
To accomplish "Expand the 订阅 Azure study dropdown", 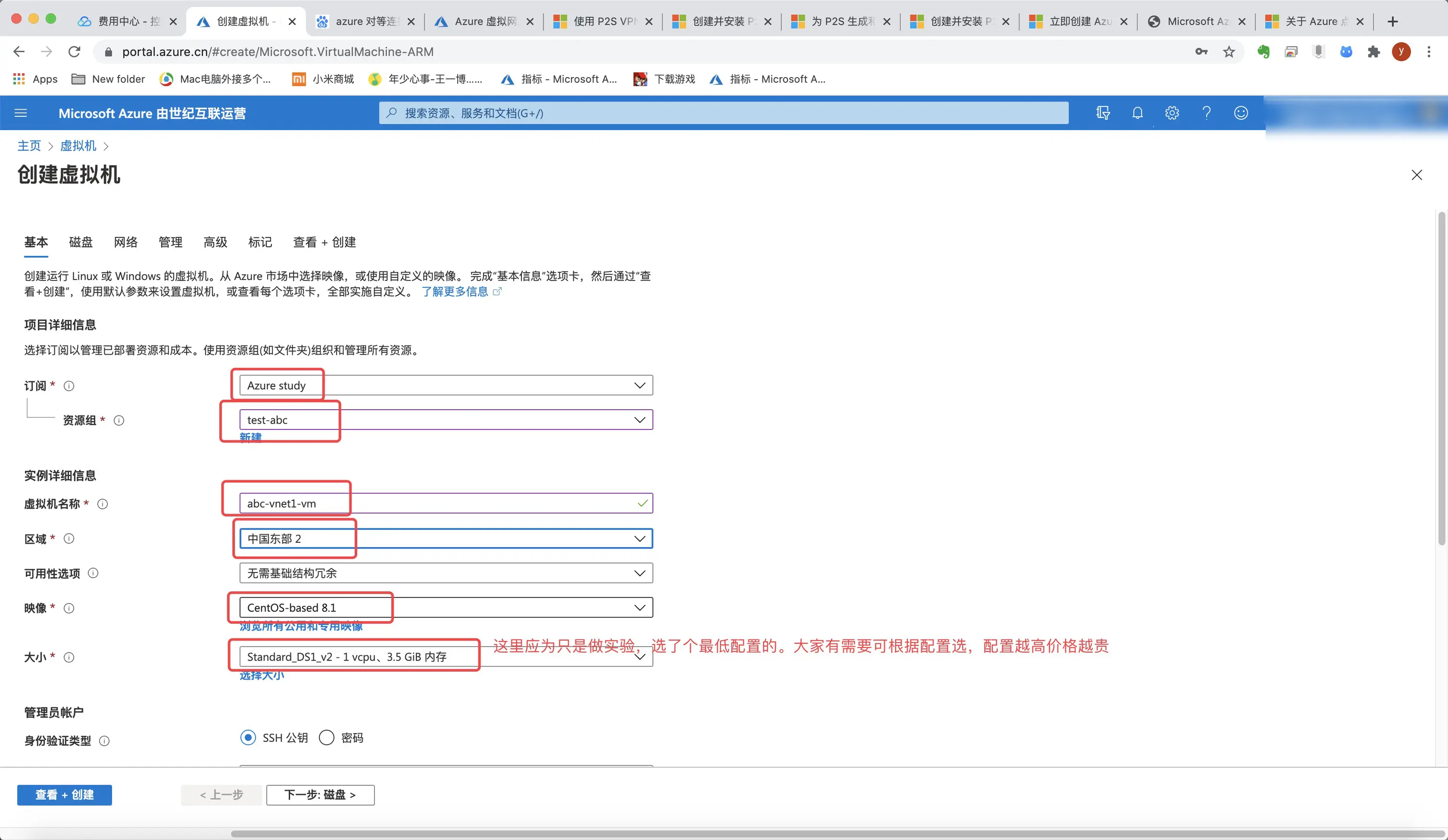I will click(639, 385).
